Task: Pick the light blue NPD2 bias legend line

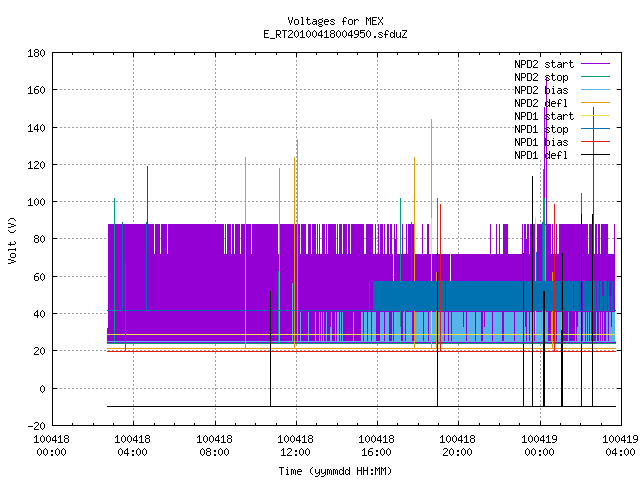Action: [x=596, y=89]
